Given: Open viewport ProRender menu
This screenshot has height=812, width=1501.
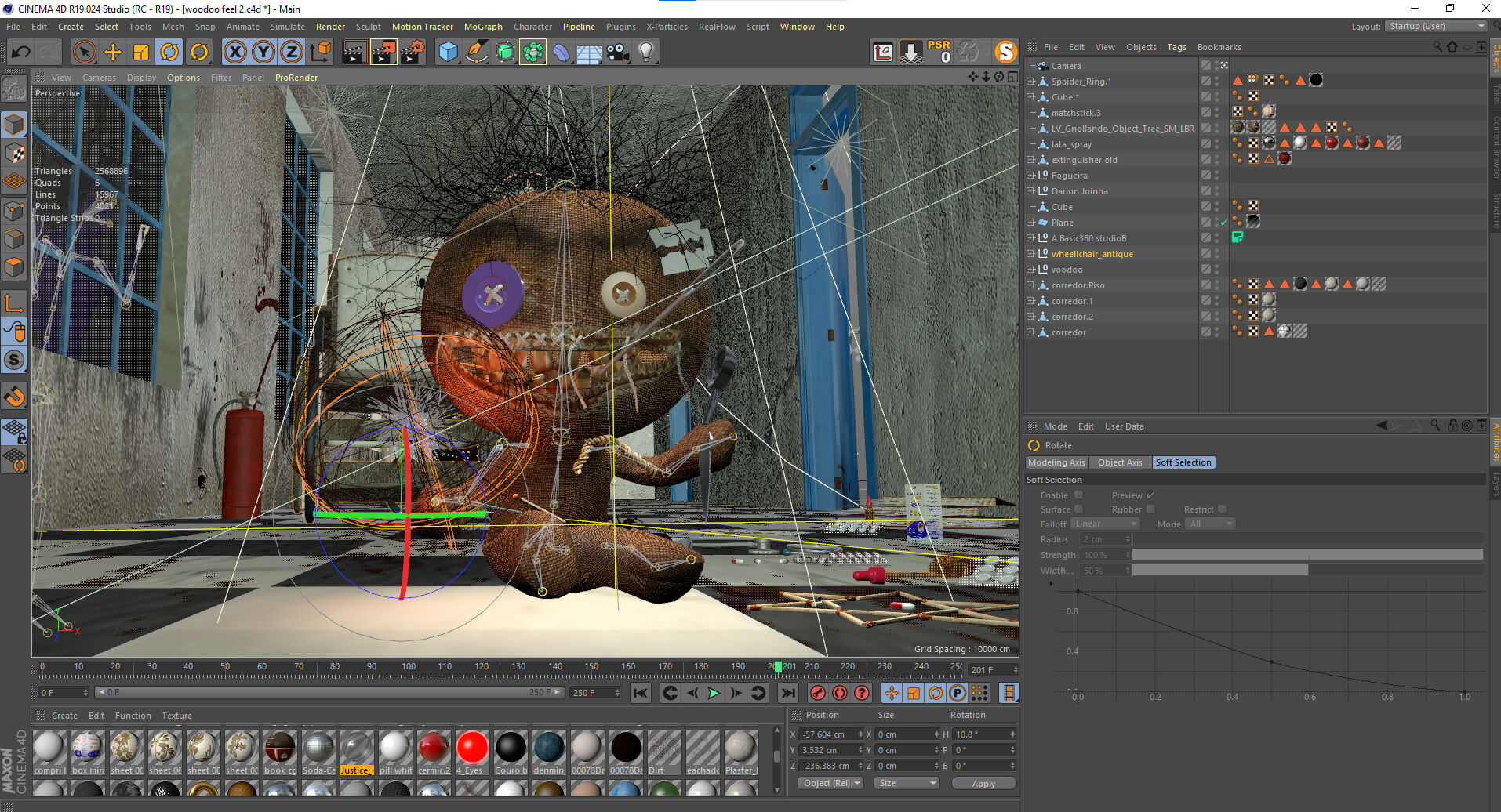Looking at the screenshot, I should click(x=296, y=78).
